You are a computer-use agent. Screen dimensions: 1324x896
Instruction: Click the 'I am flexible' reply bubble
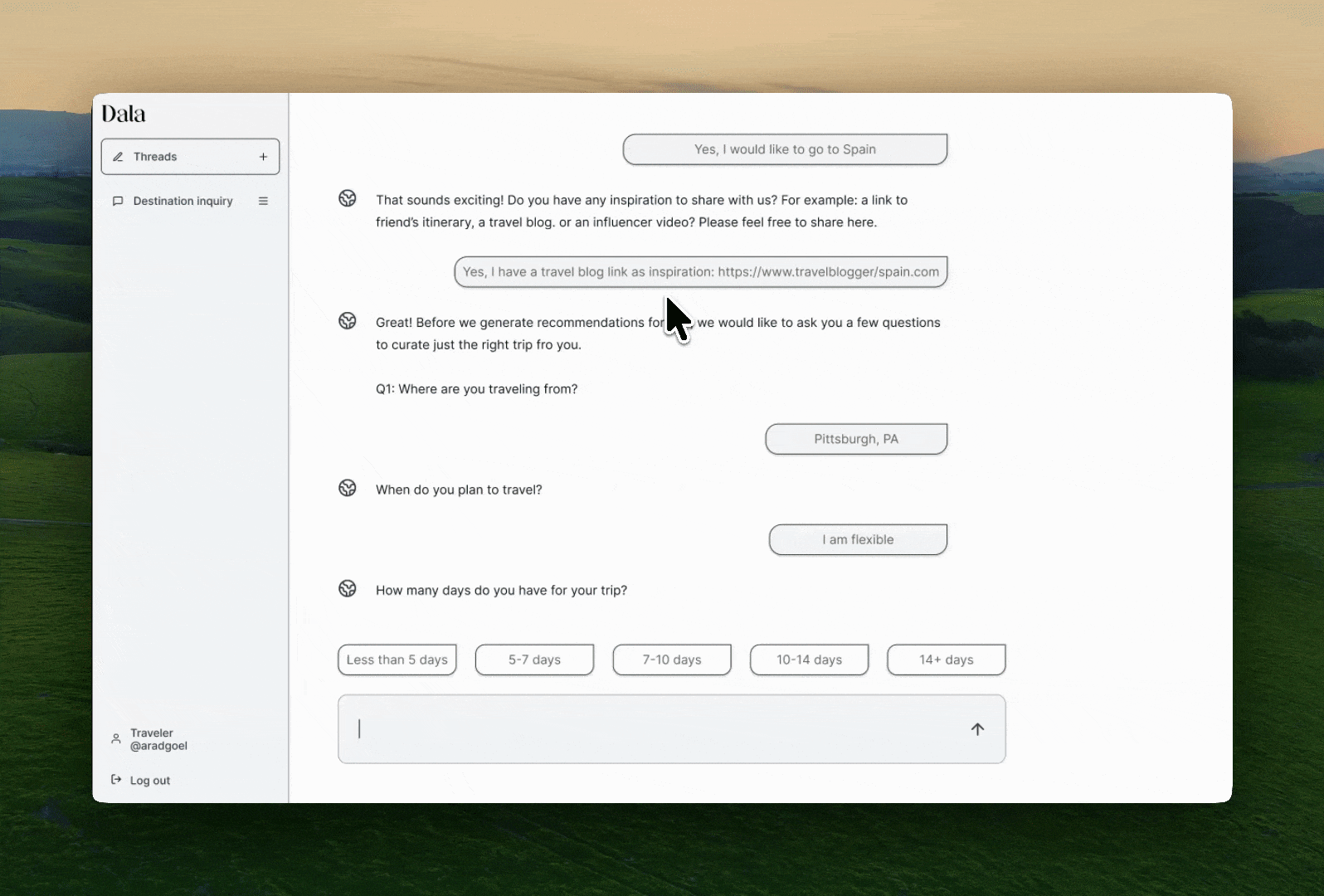(x=858, y=539)
